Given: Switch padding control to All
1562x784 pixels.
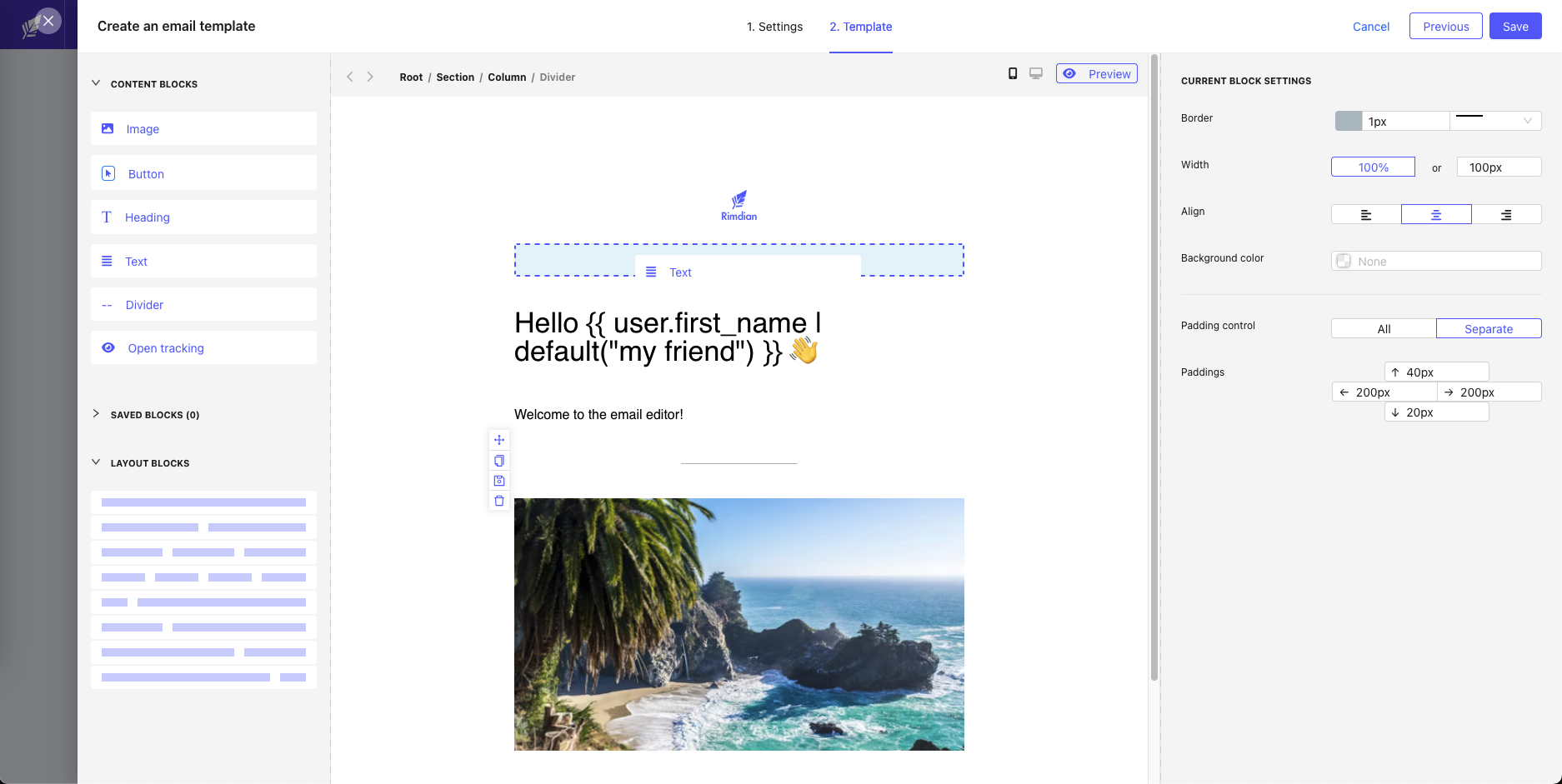Looking at the screenshot, I should click(1383, 328).
